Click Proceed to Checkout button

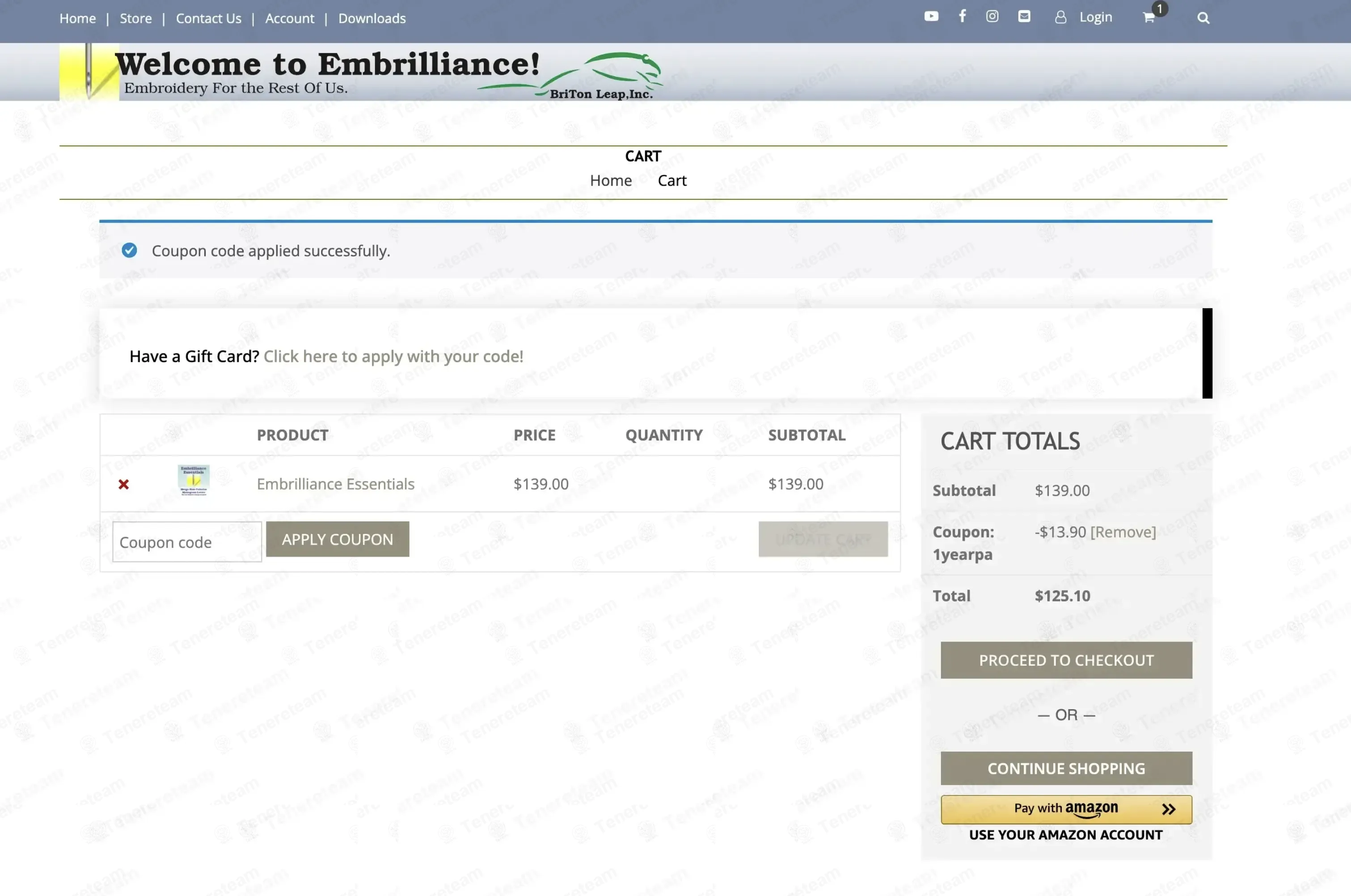(1066, 660)
